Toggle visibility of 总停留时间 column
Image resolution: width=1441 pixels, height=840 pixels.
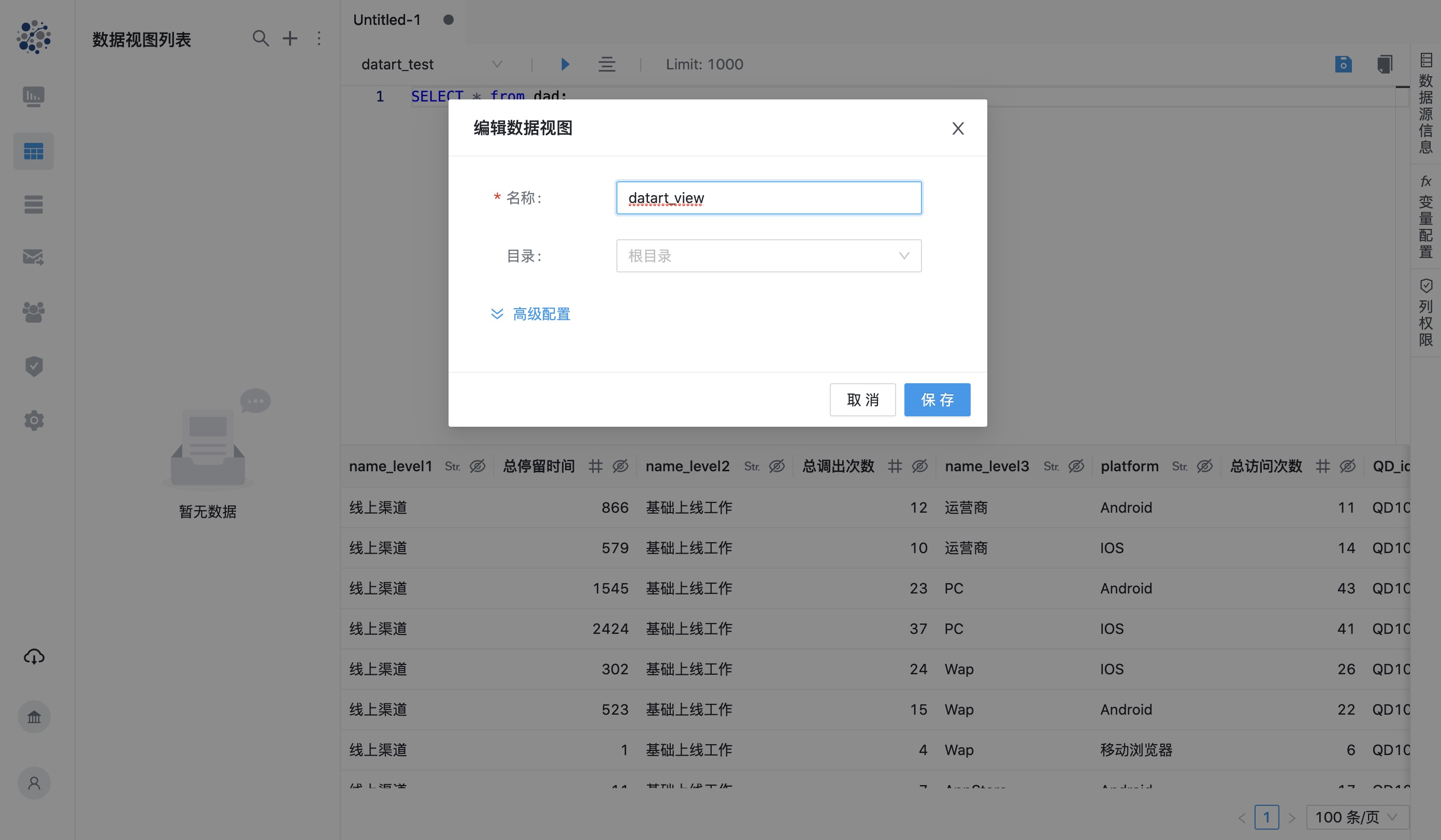[621, 466]
